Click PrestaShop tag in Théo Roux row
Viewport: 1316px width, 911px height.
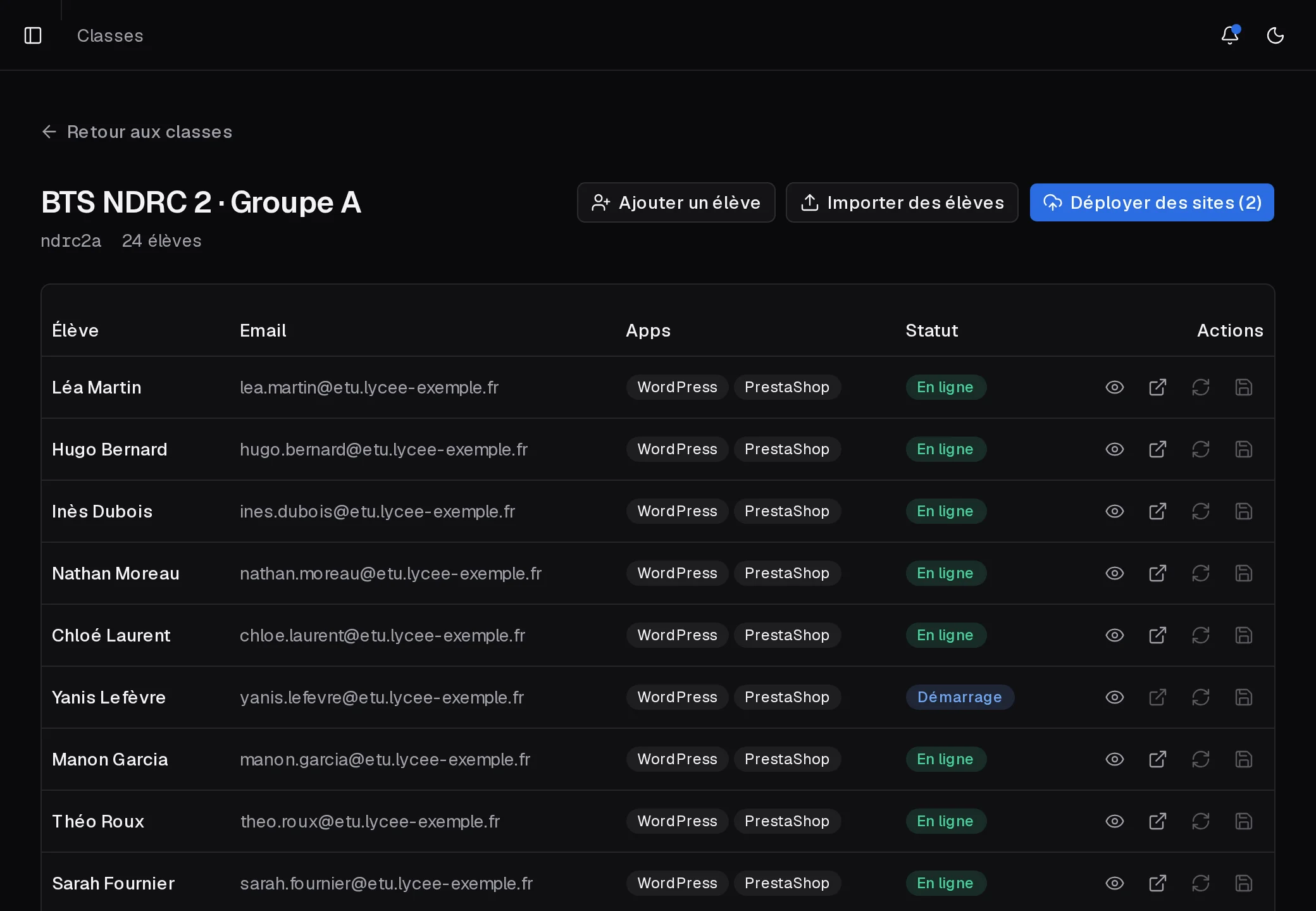(x=787, y=821)
